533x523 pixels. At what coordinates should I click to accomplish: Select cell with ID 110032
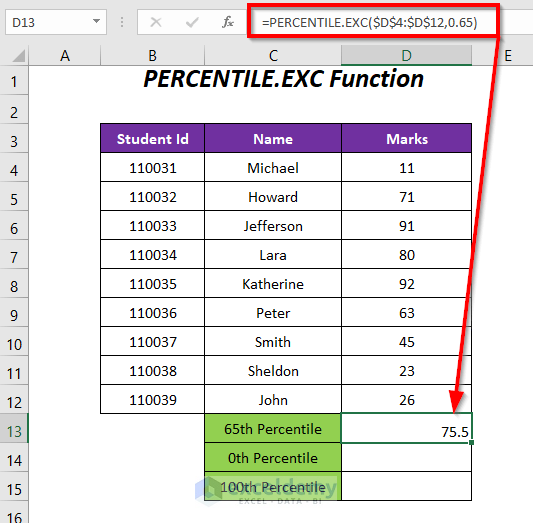click(x=153, y=196)
